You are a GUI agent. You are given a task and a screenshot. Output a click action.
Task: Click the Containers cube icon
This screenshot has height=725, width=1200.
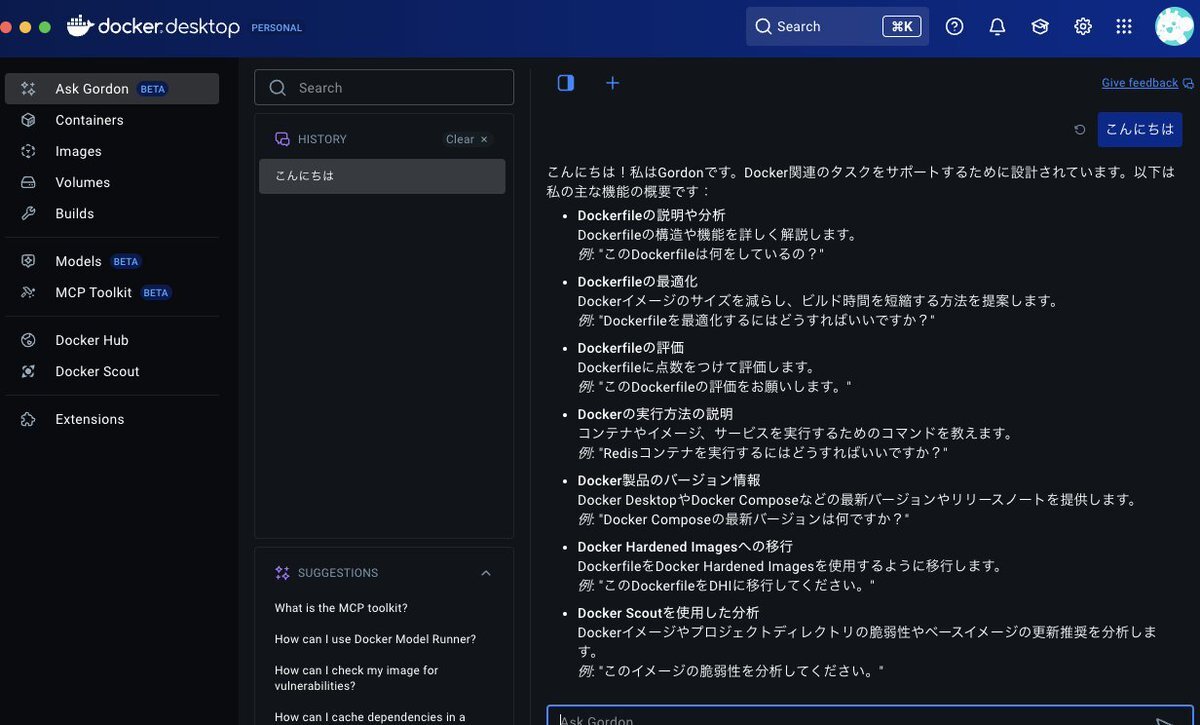click(29, 120)
